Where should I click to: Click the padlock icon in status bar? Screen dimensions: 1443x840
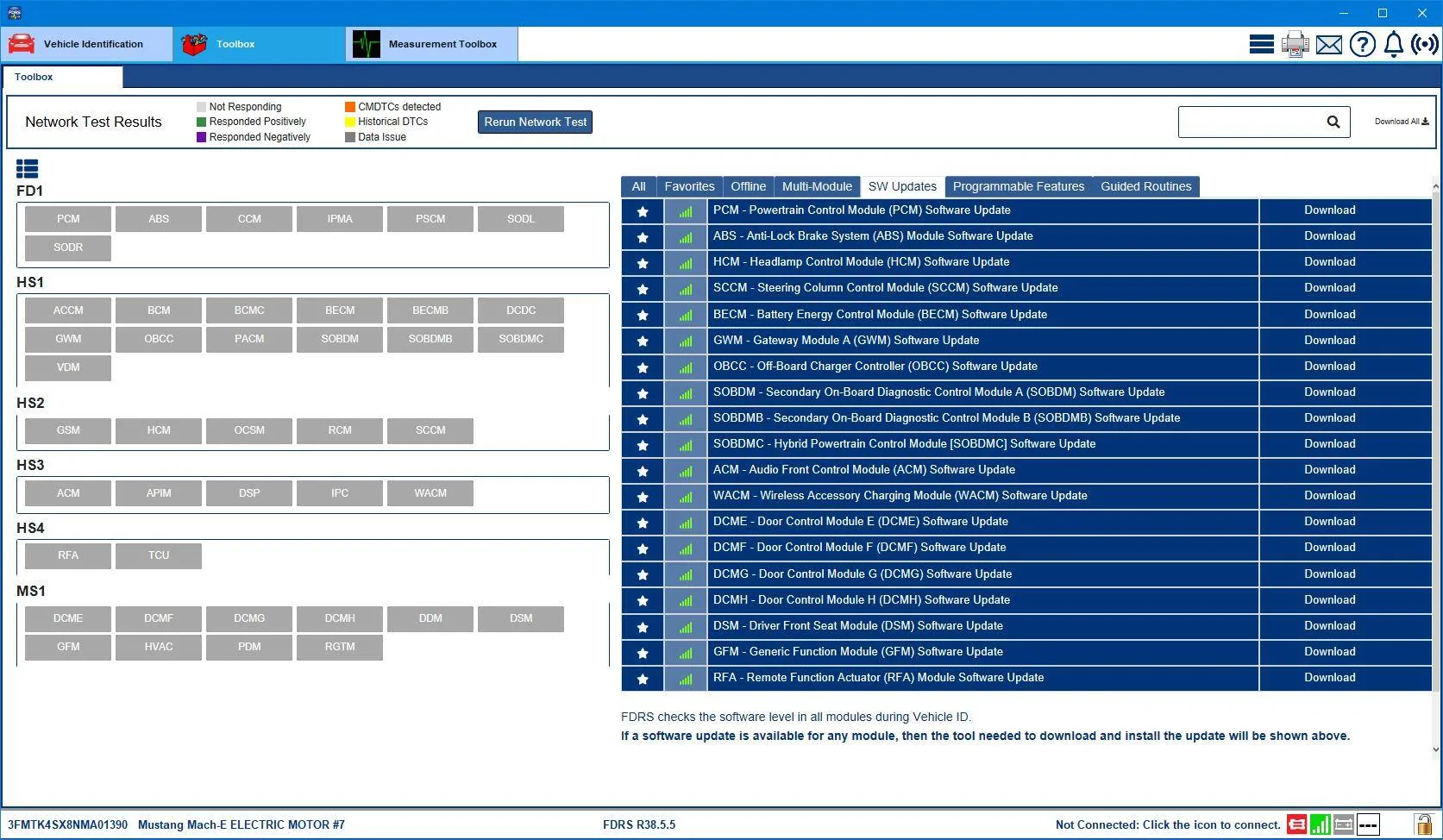[x=1423, y=824]
